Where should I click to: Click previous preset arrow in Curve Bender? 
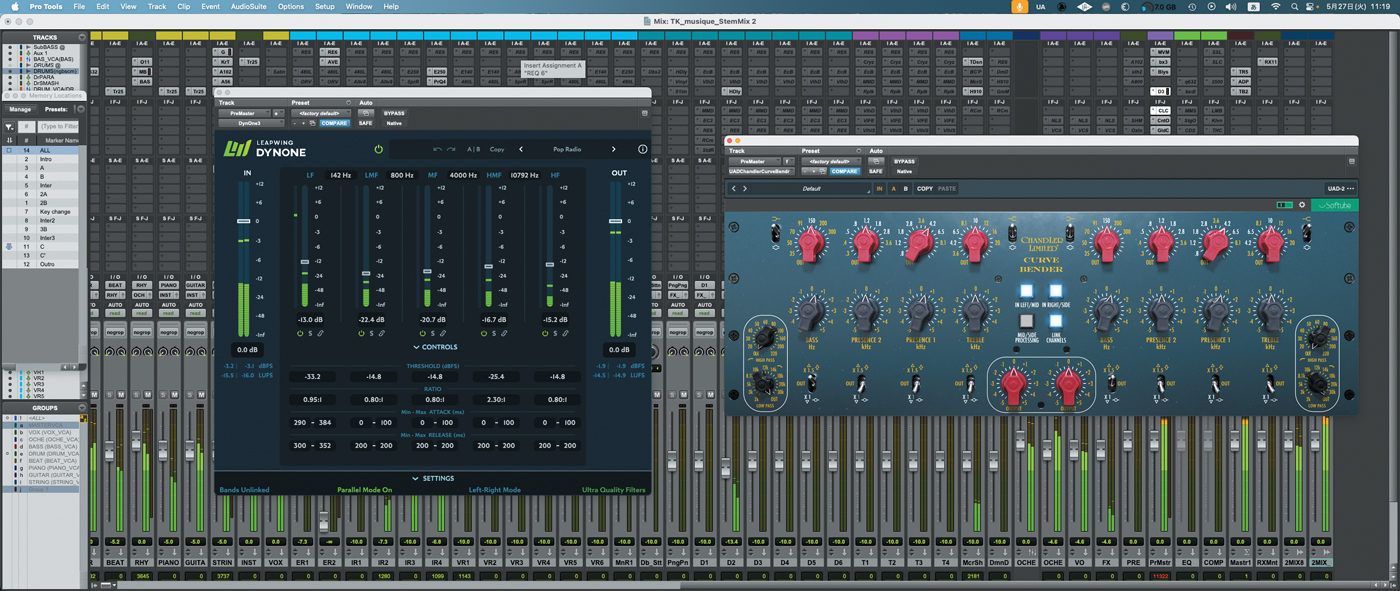pos(734,188)
